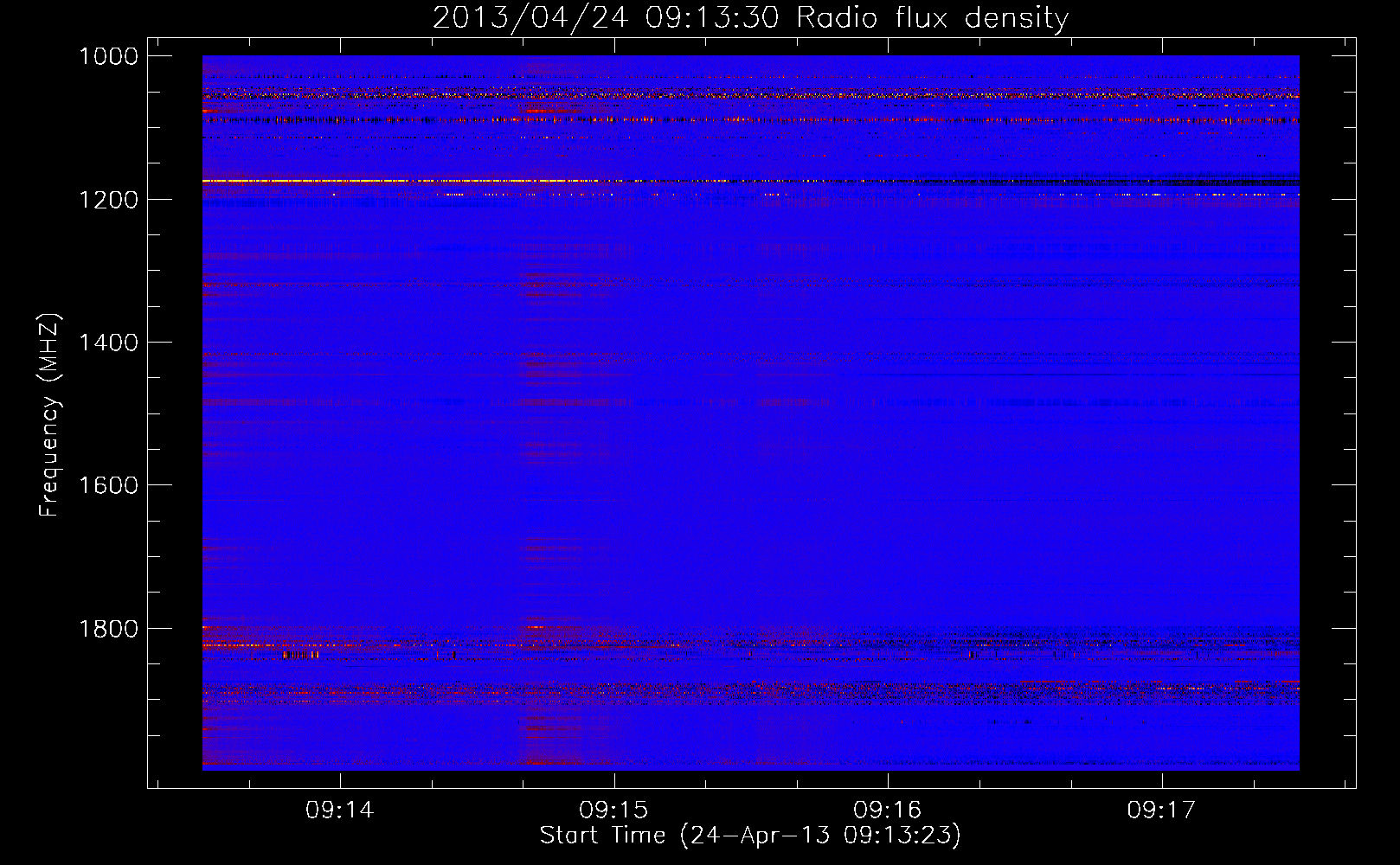Select the 1800 frequency axis label
Screen dimensions: 1400x865
click(108, 629)
